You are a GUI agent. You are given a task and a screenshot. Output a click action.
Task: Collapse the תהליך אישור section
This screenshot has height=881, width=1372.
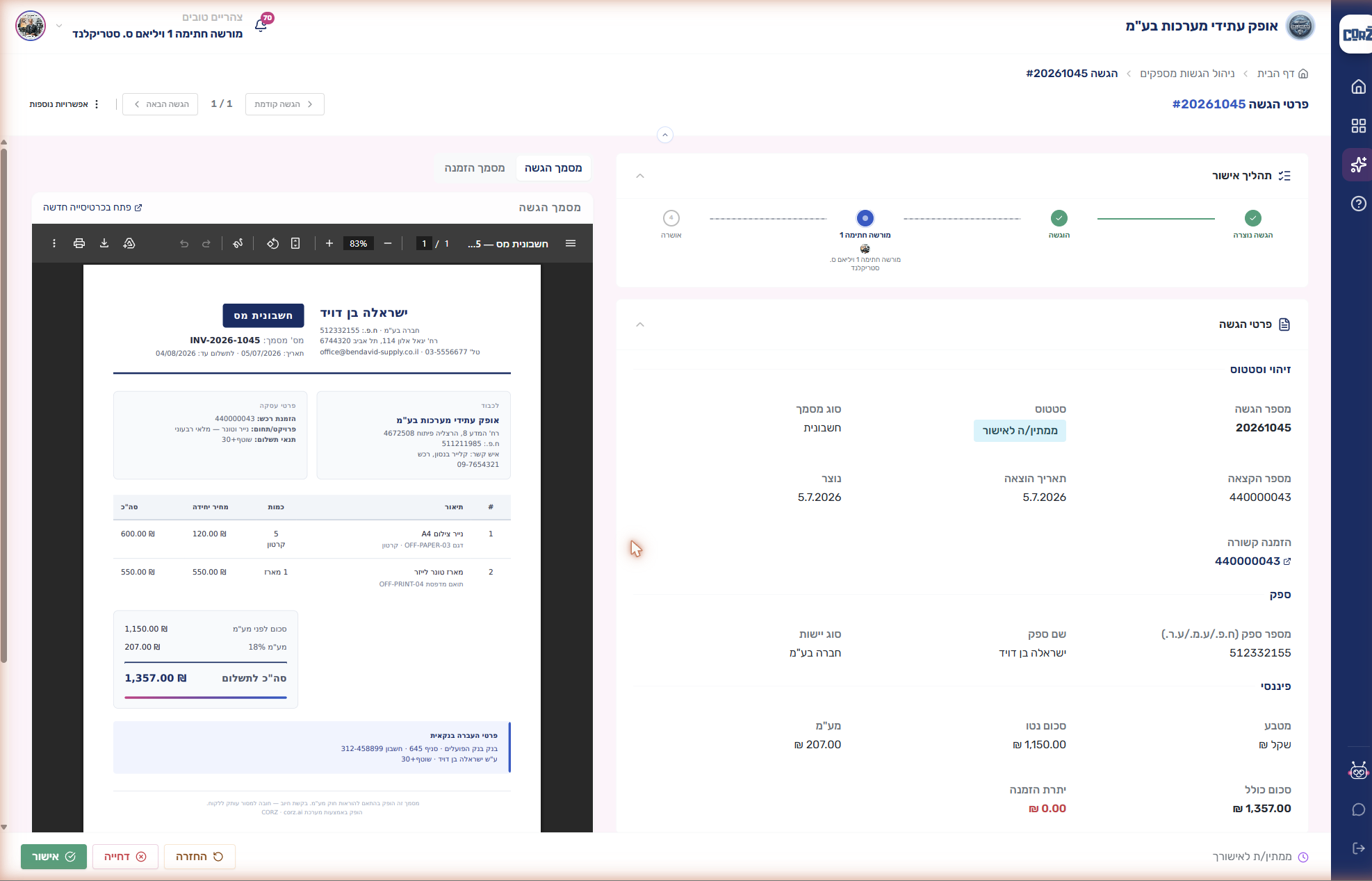pos(640,176)
